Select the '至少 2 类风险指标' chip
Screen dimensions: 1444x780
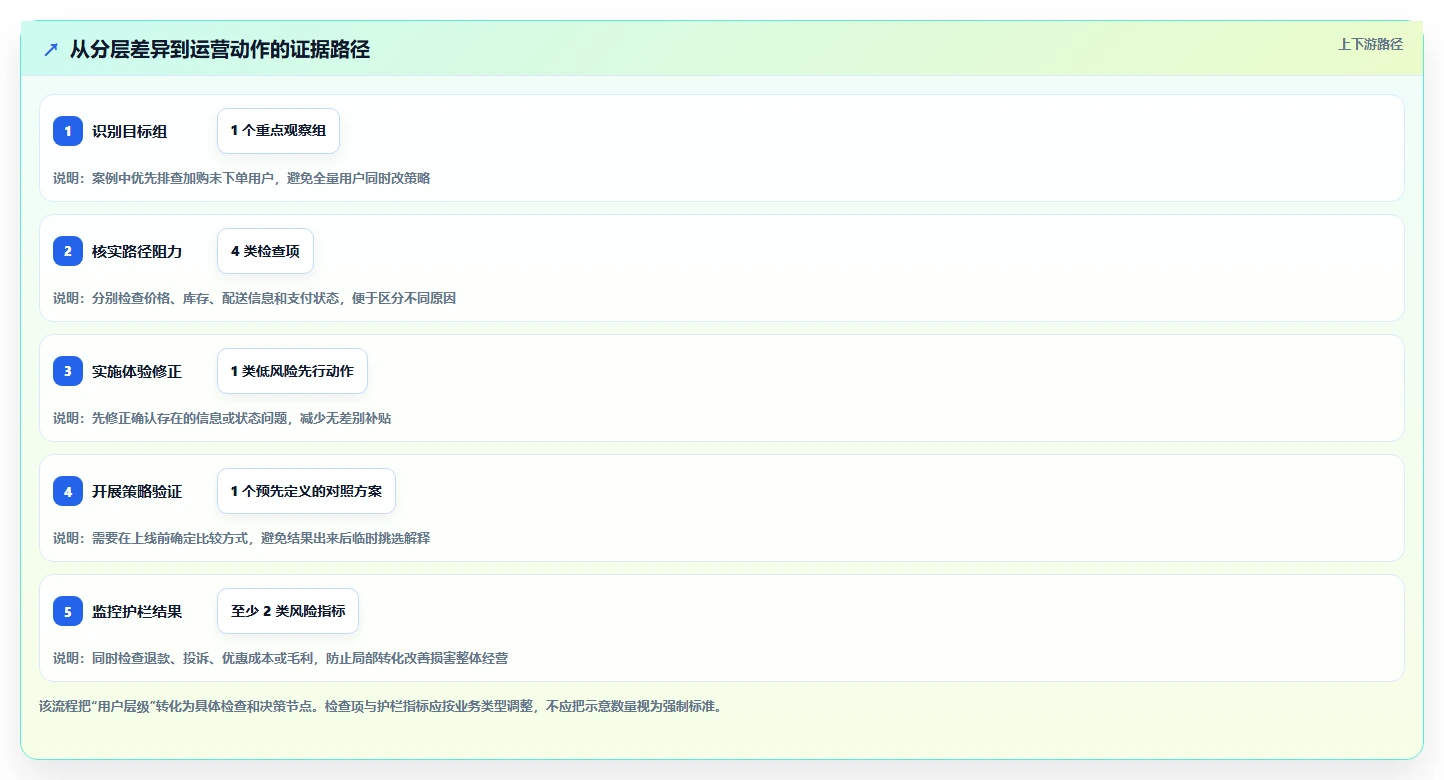point(288,611)
